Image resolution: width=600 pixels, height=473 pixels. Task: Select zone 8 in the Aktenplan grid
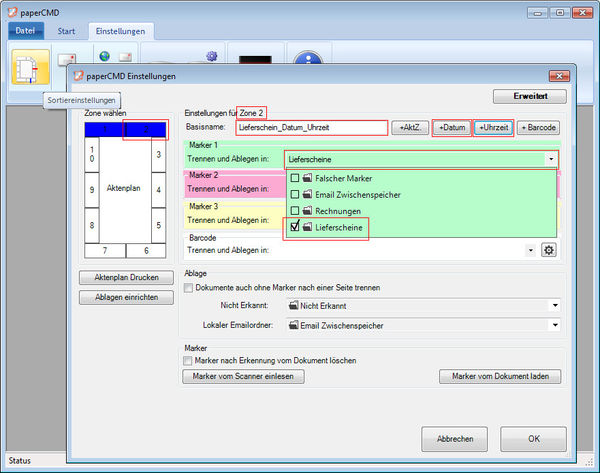point(92,225)
